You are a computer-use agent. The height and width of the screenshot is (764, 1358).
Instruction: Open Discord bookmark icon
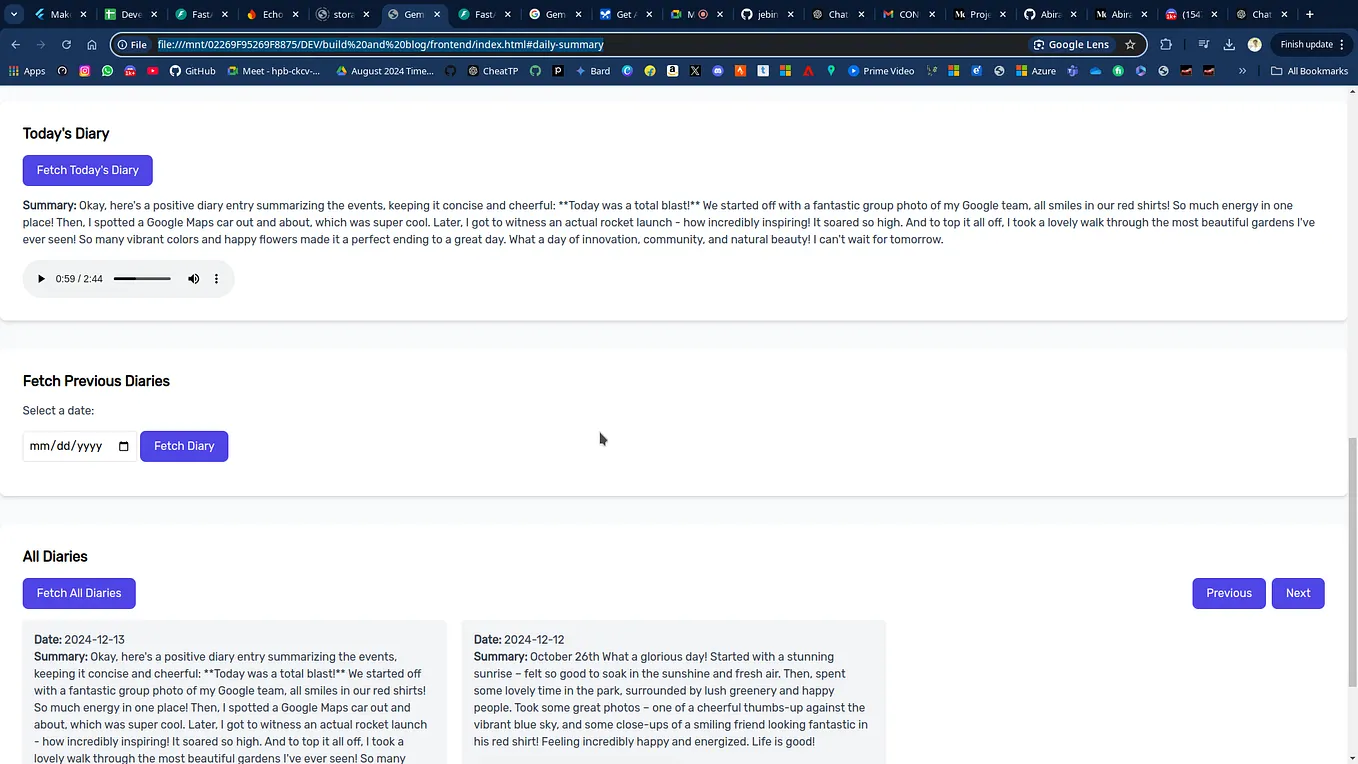click(718, 71)
